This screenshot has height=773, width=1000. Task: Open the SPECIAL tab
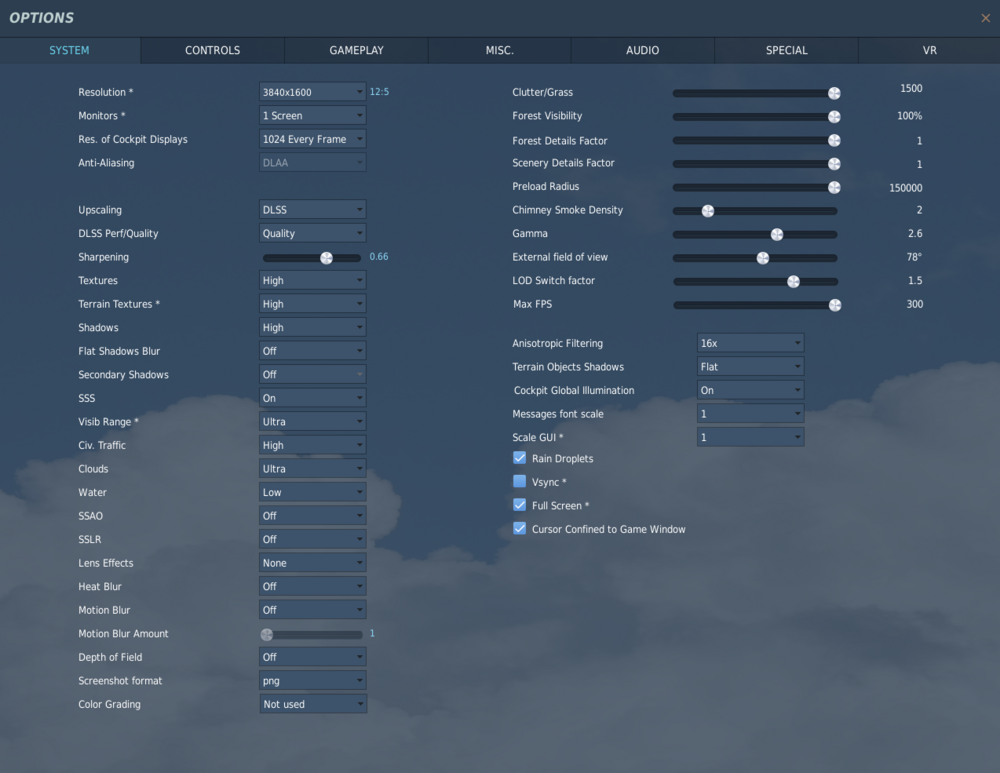click(786, 50)
